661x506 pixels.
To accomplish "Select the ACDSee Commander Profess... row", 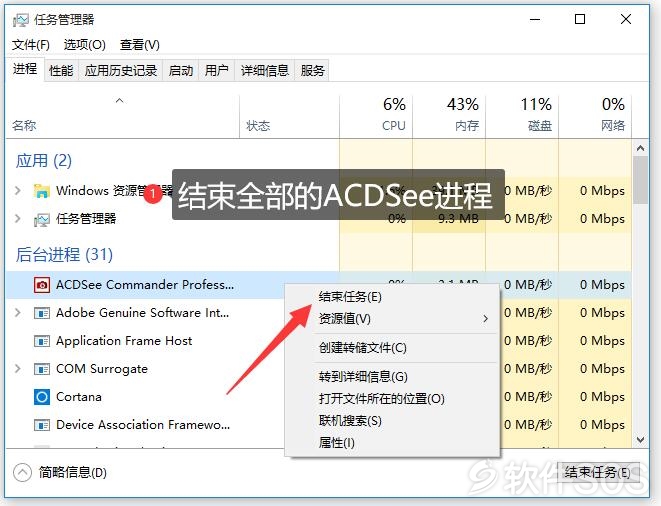I will 145,285.
